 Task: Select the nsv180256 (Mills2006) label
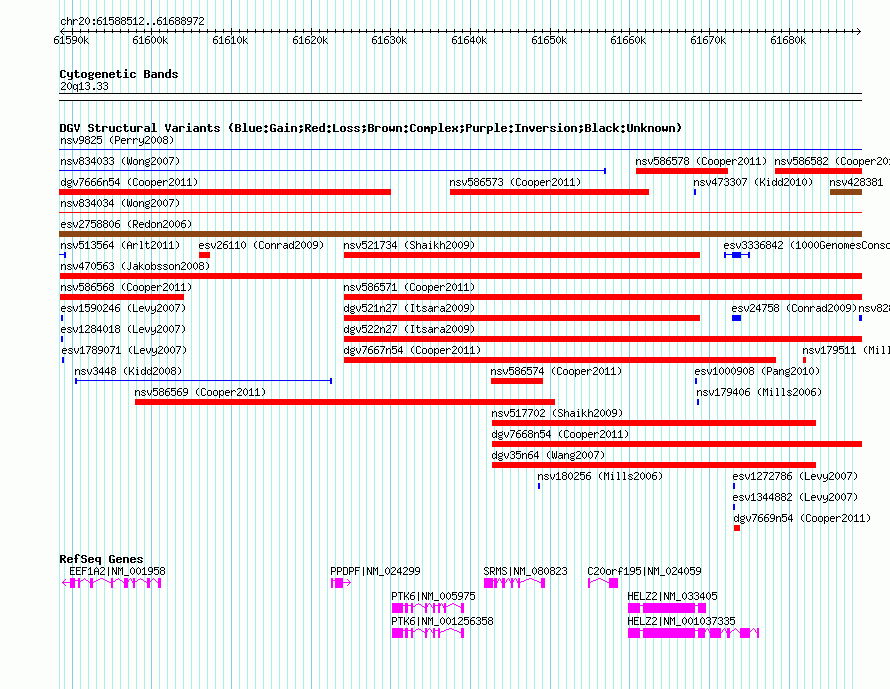(601, 476)
